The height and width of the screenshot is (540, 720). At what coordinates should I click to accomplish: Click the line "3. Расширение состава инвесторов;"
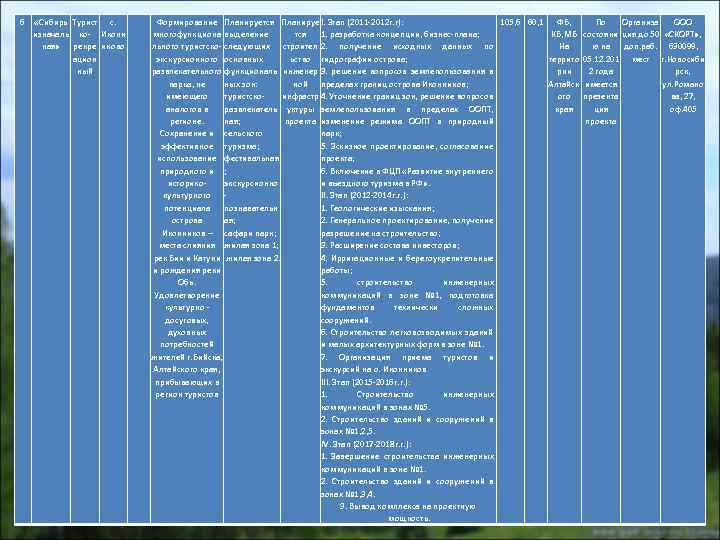coord(390,246)
